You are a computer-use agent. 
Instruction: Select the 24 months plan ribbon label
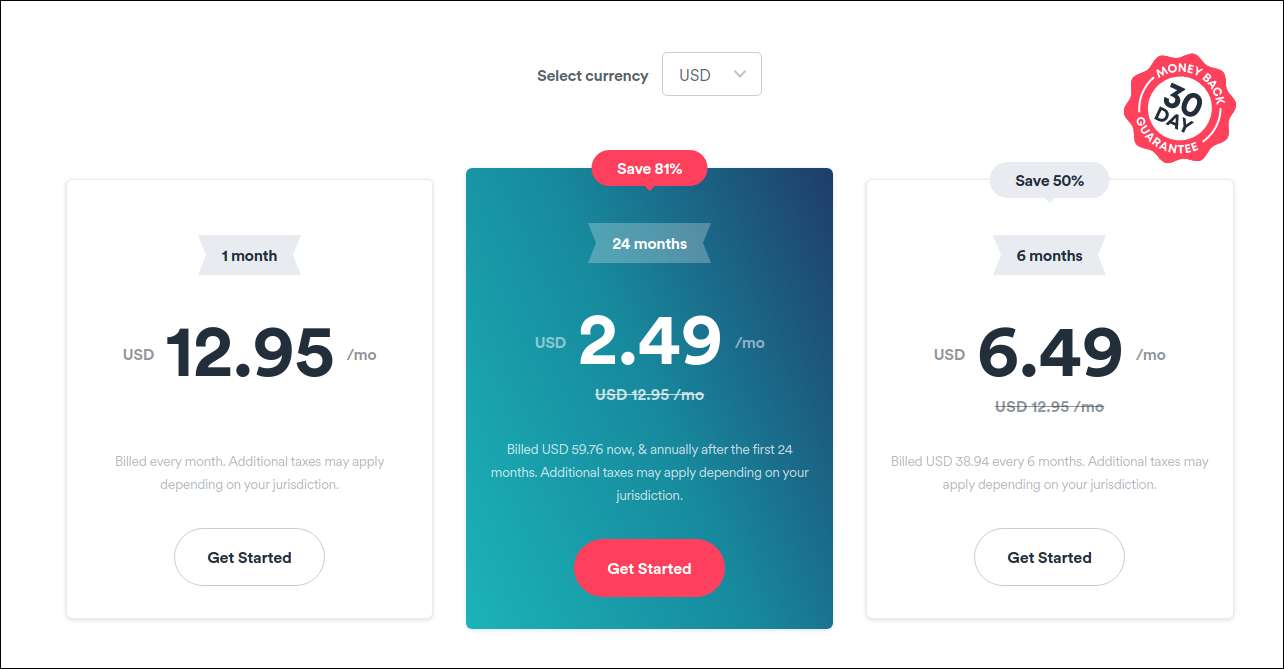649,244
